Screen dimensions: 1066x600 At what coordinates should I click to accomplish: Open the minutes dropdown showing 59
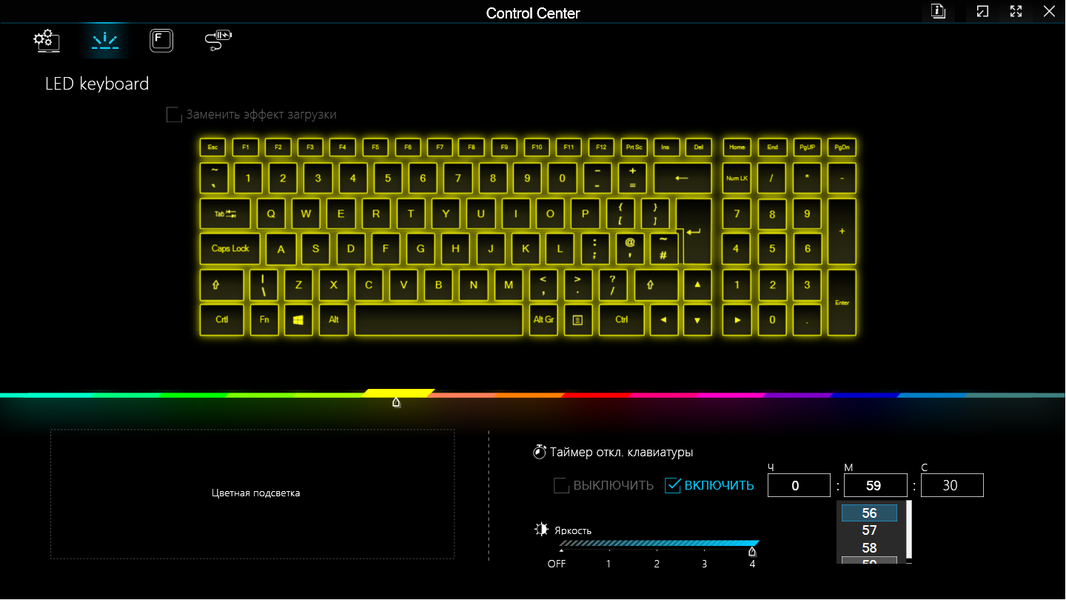(875, 485)
